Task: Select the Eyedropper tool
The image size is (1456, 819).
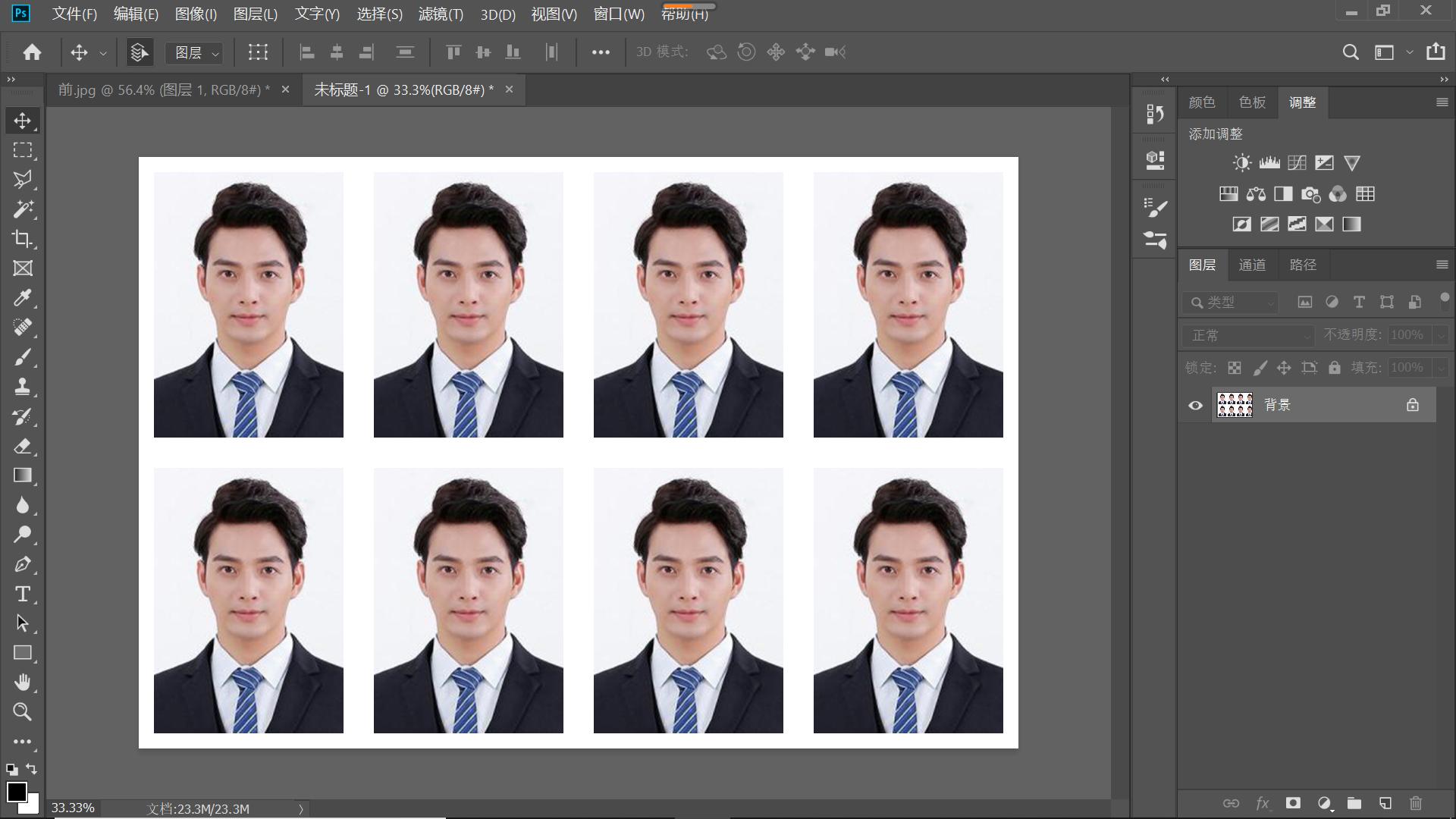Action: click(x=22, y=298)
